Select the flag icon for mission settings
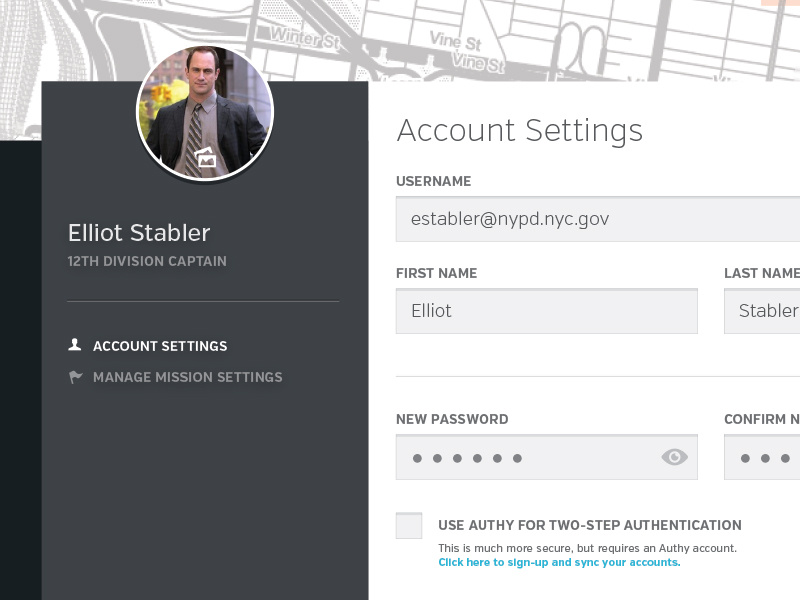Viewport: 800px width, 600px height. (75, 376)
